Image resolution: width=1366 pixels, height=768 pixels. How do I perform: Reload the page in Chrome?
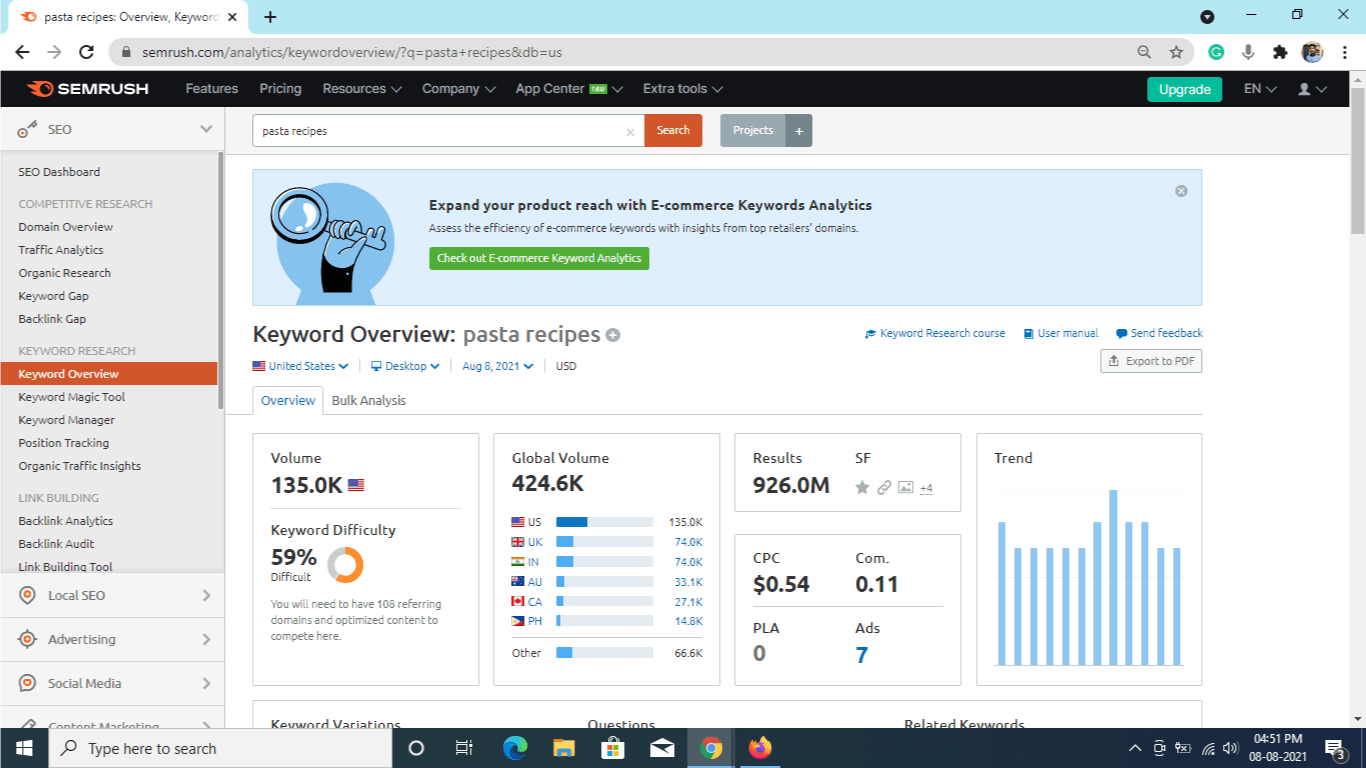pos(86,52)
